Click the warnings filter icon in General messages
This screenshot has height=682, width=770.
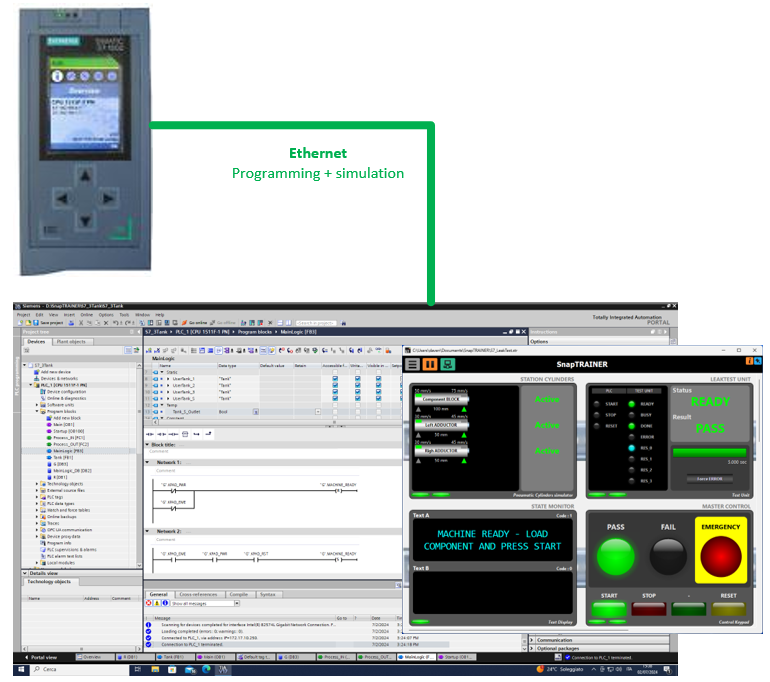click(157, 603)
